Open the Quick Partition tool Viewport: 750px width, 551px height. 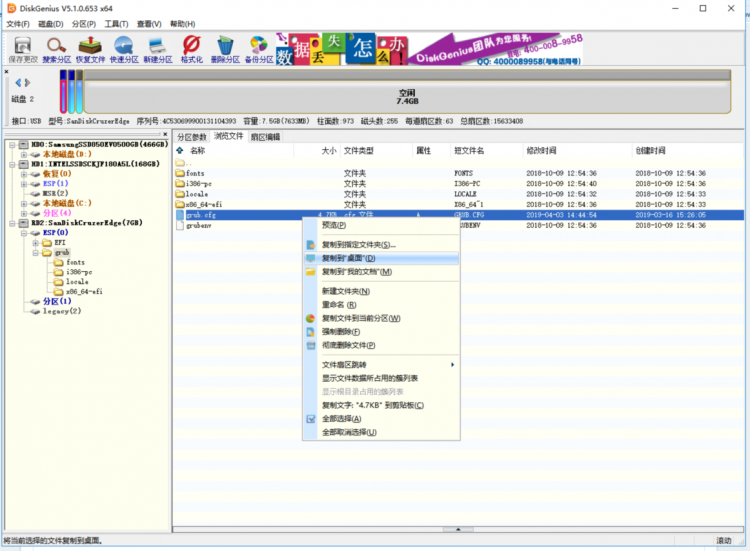(124, 50)
